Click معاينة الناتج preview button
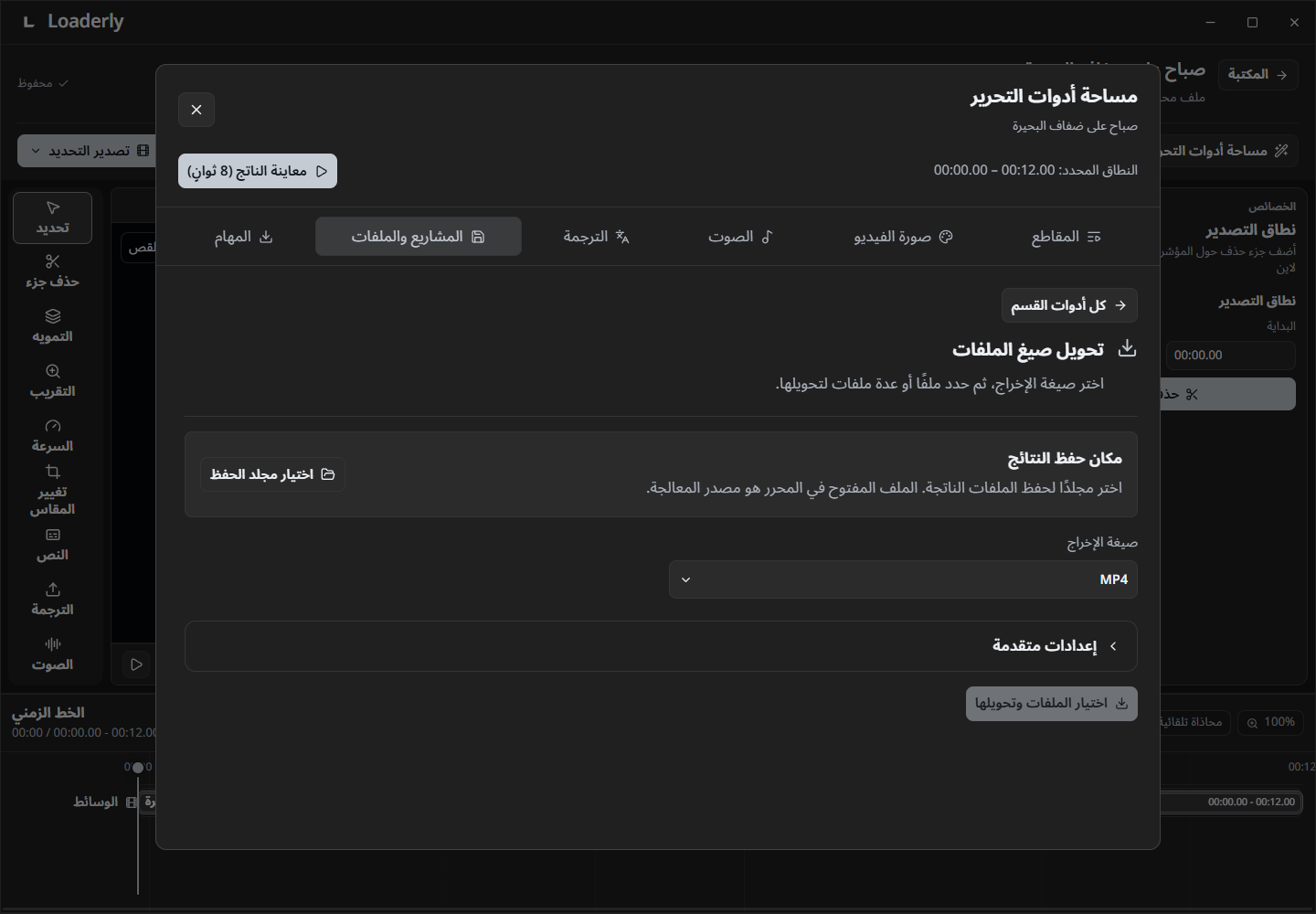This screenshot has height=914, width=1316. [x=258, y=171]
